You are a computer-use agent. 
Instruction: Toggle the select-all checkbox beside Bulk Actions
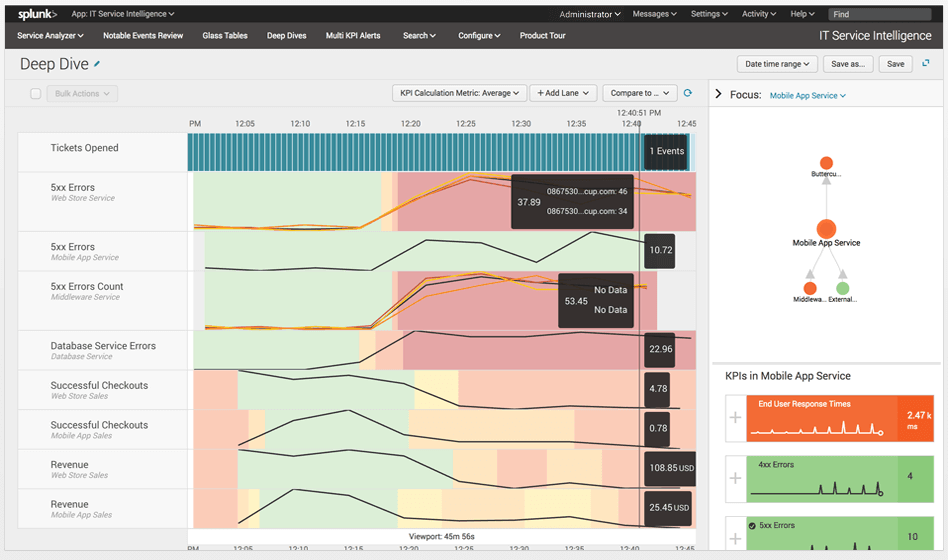(x=36, y=93)
